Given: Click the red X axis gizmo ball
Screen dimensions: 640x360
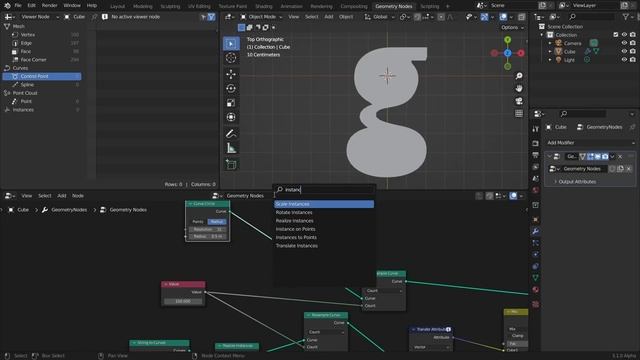Looking at the screenshot, I should [521, 53].
